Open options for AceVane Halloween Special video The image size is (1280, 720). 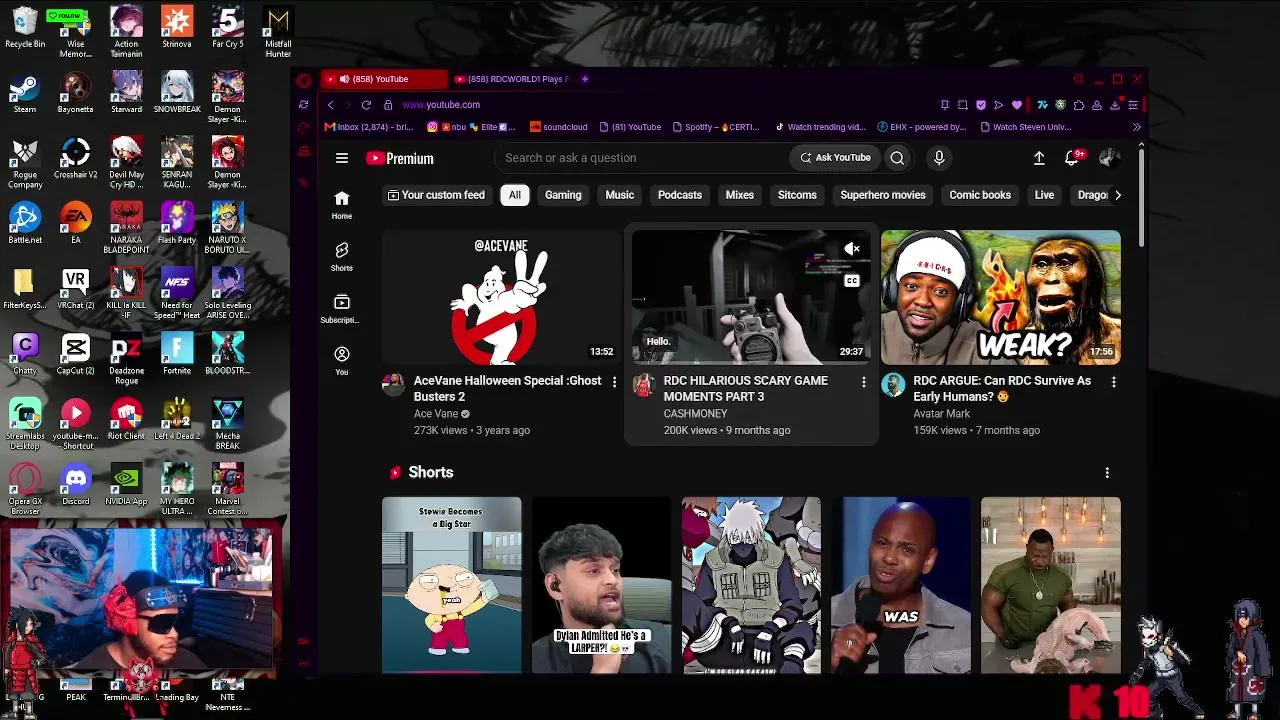point(614,382)
